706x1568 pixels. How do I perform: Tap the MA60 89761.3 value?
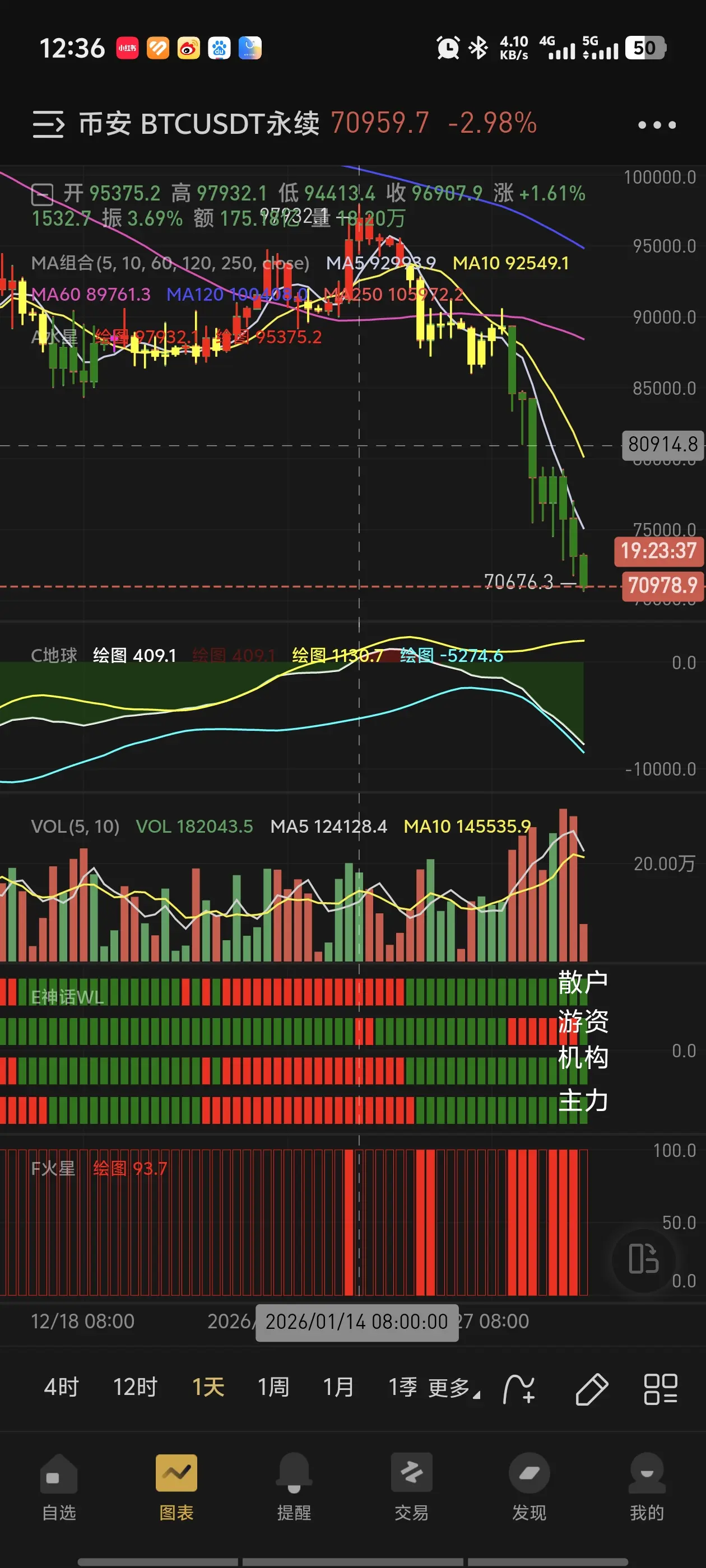point(91,294)
